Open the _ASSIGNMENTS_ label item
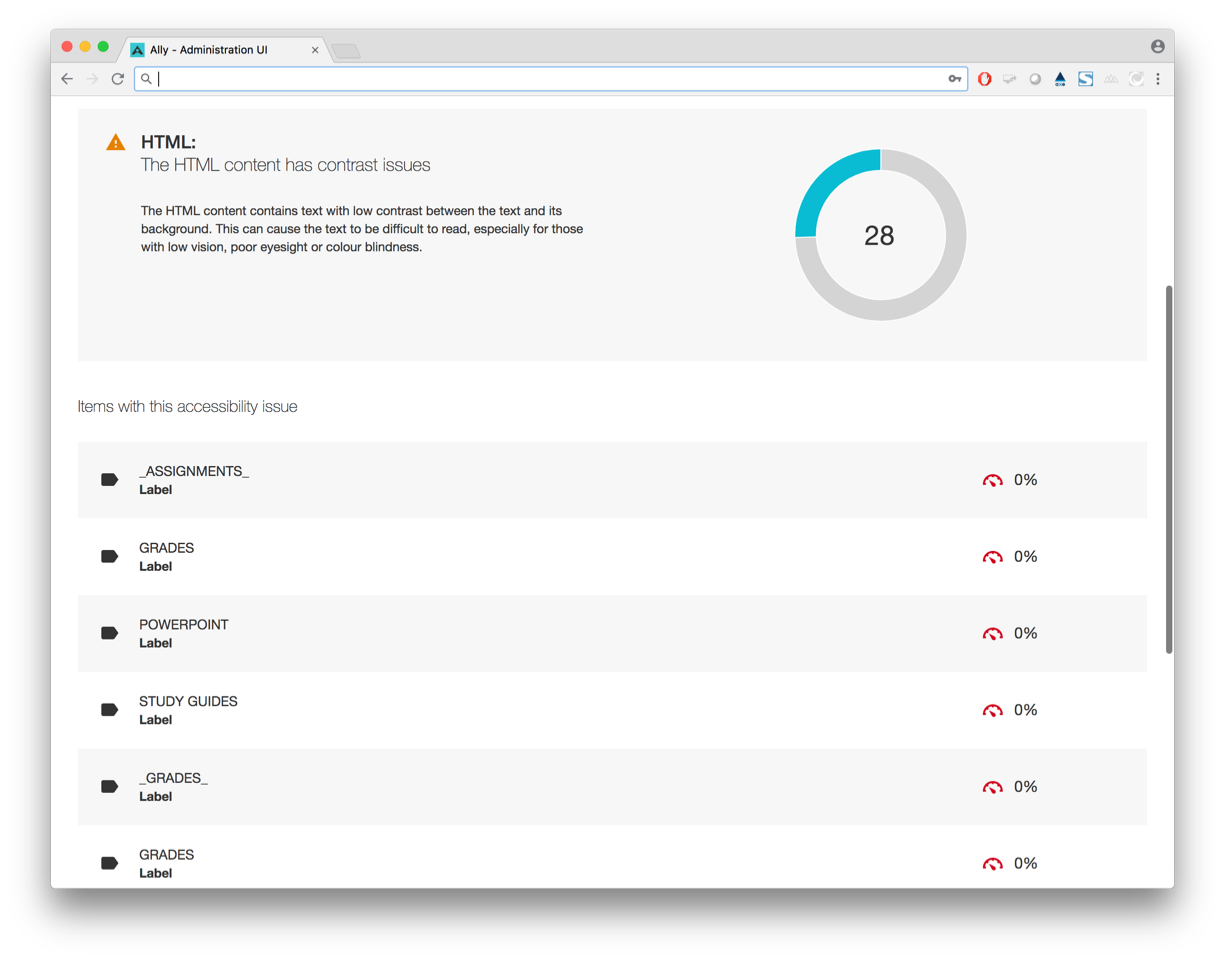This screenshot has height=961, width=1225. click(194, 471)
